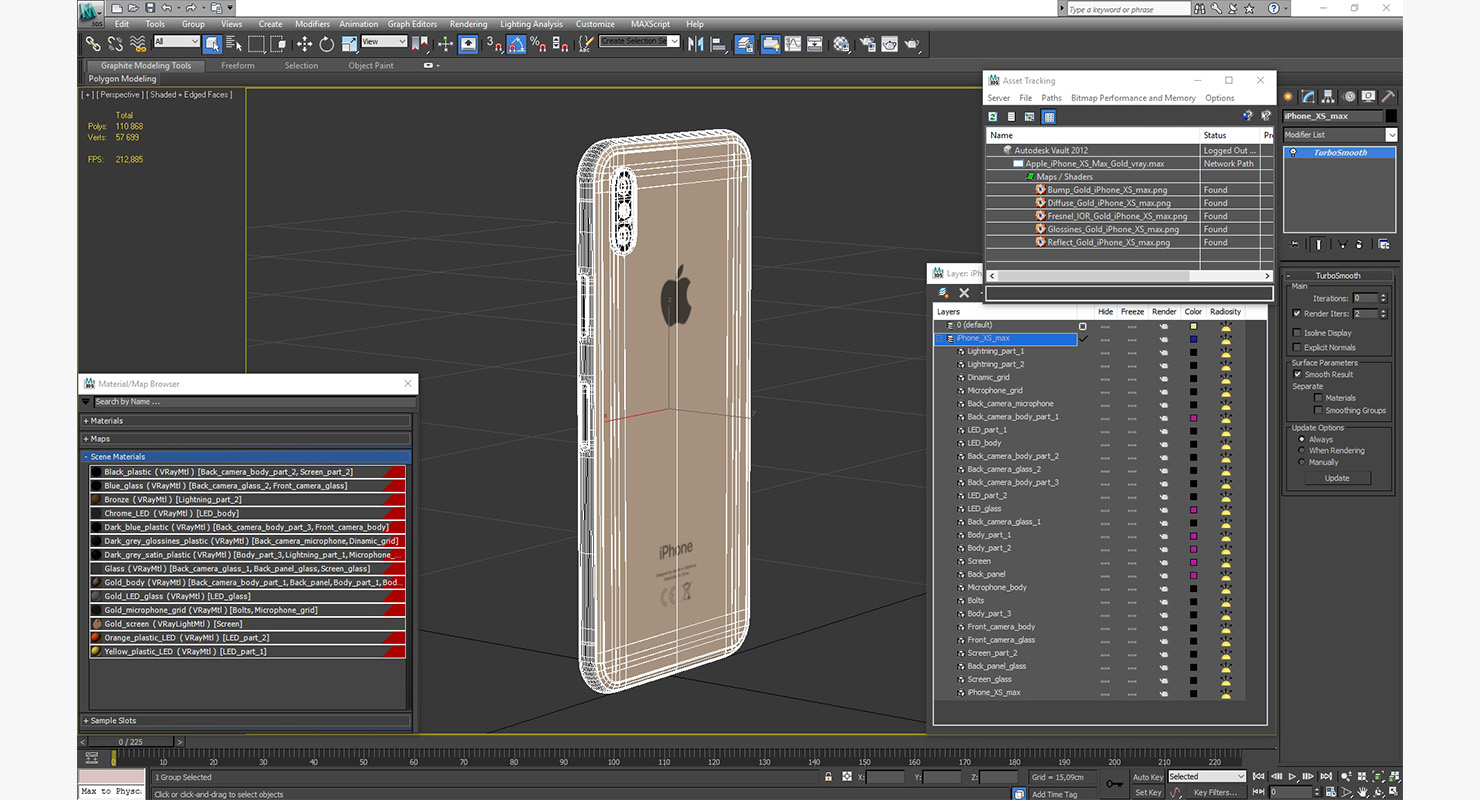Screen dimensions: 1480x800
Task: Open Render Setup dialog
Action: [866, 44]
